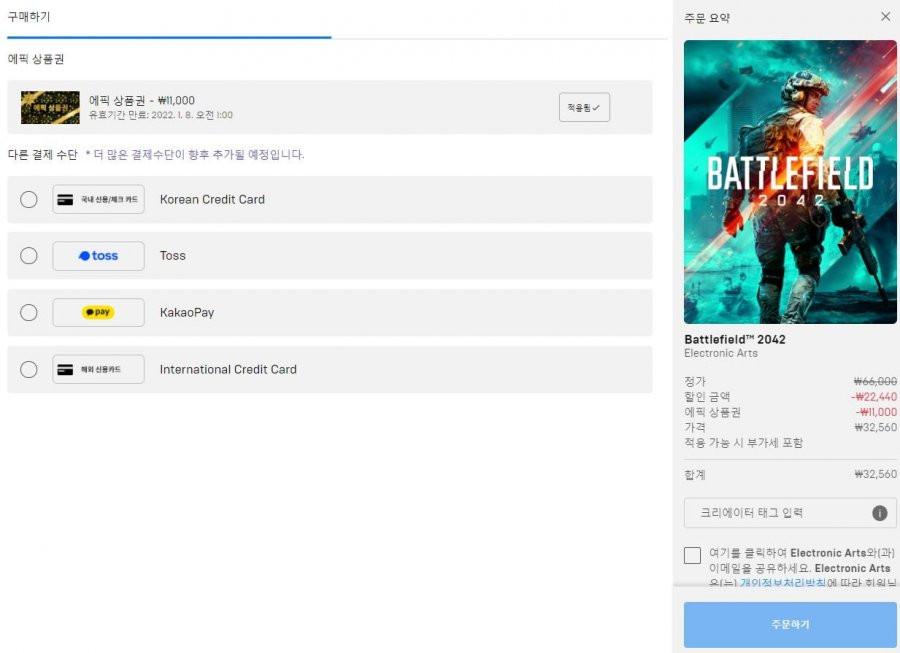Select the International Credit Card radio button

[x=29, y=369]
